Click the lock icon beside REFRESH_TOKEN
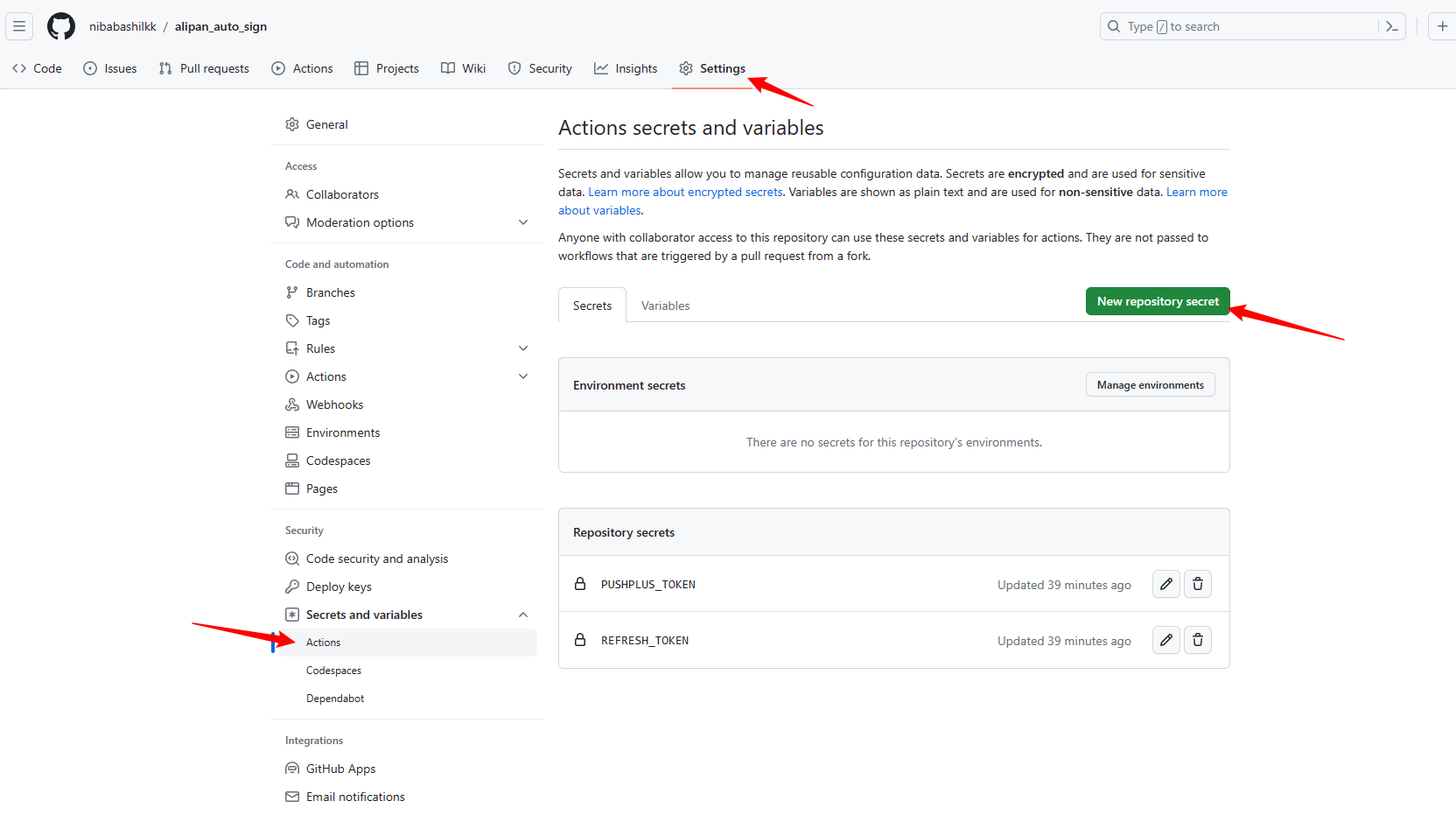The height and width of the screenshot is (815, 1456). click(580, 640)
